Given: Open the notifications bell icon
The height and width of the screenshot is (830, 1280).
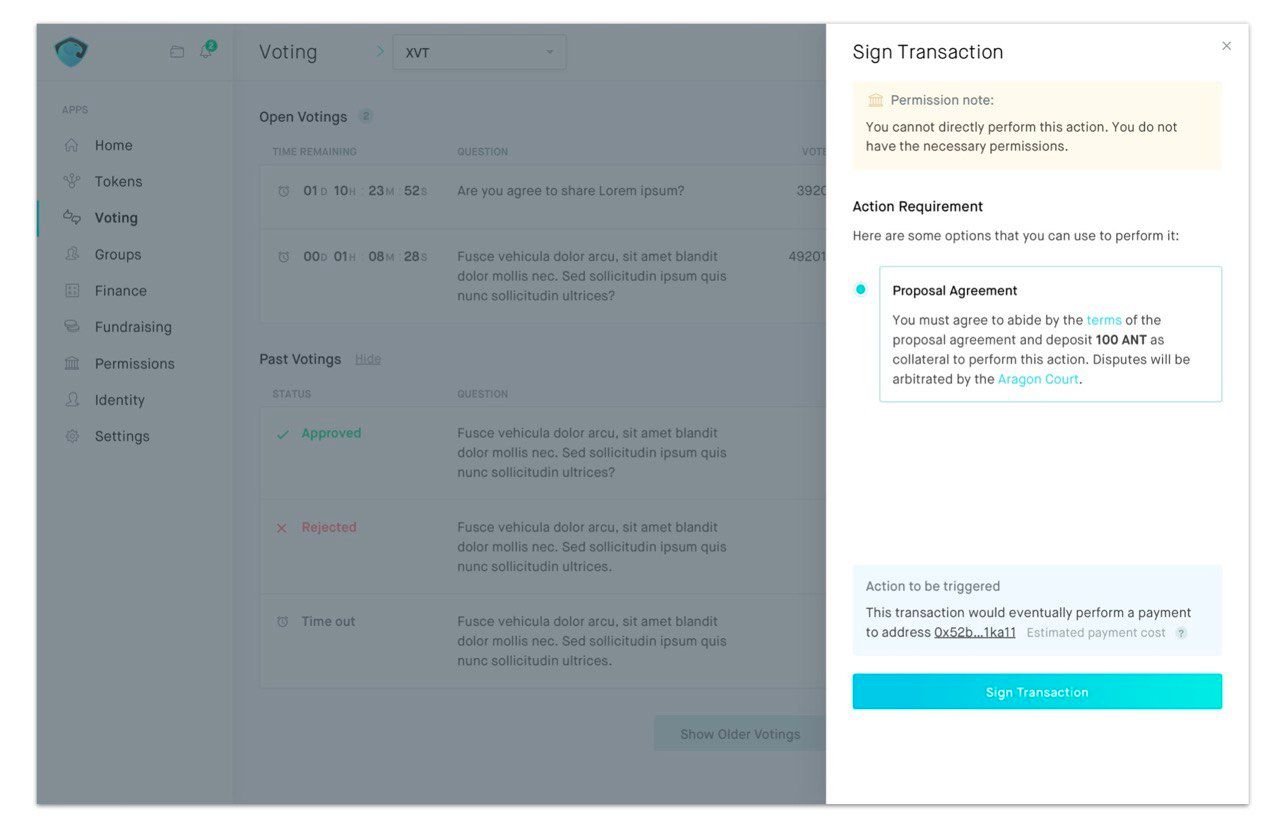Looking at the screenshot, I should [x=206, y=51].
